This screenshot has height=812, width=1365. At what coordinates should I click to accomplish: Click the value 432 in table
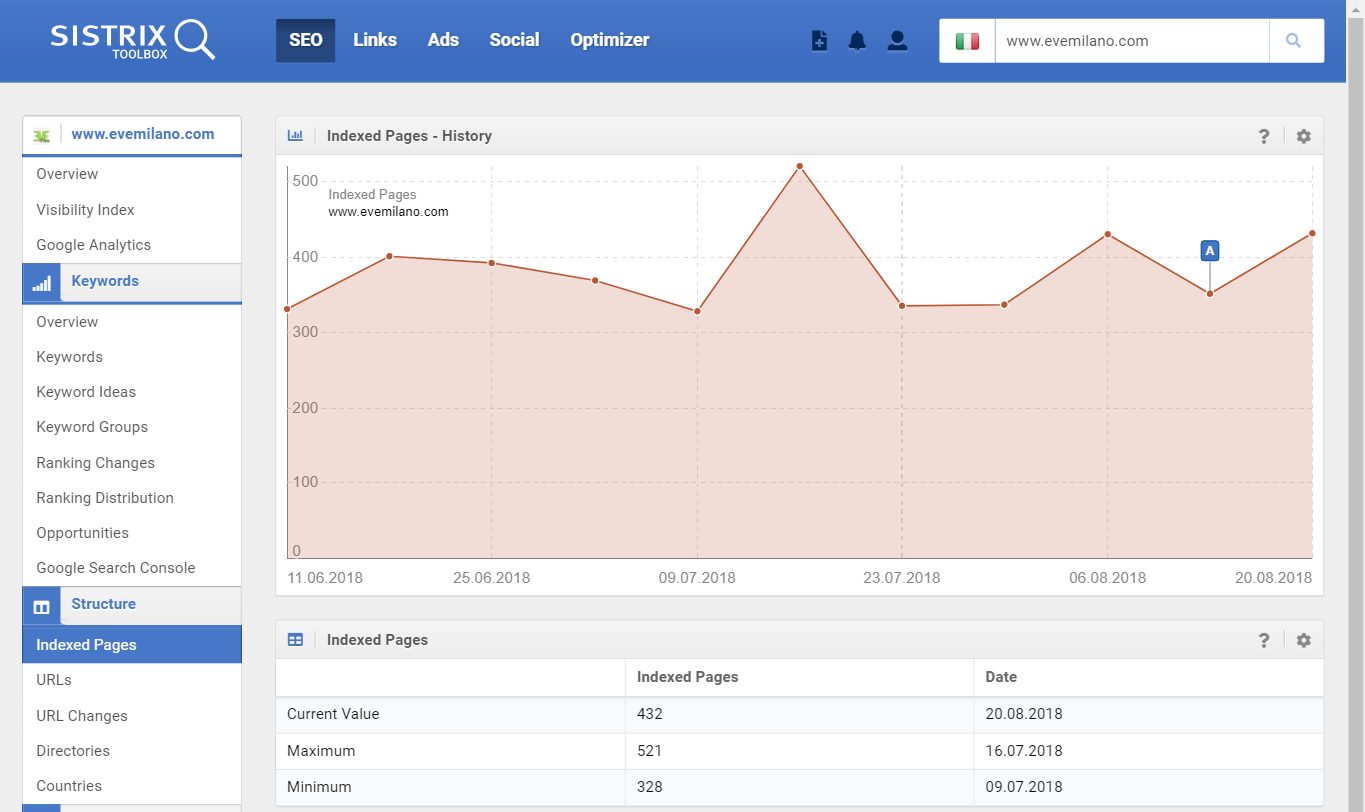tap(650, 714)
